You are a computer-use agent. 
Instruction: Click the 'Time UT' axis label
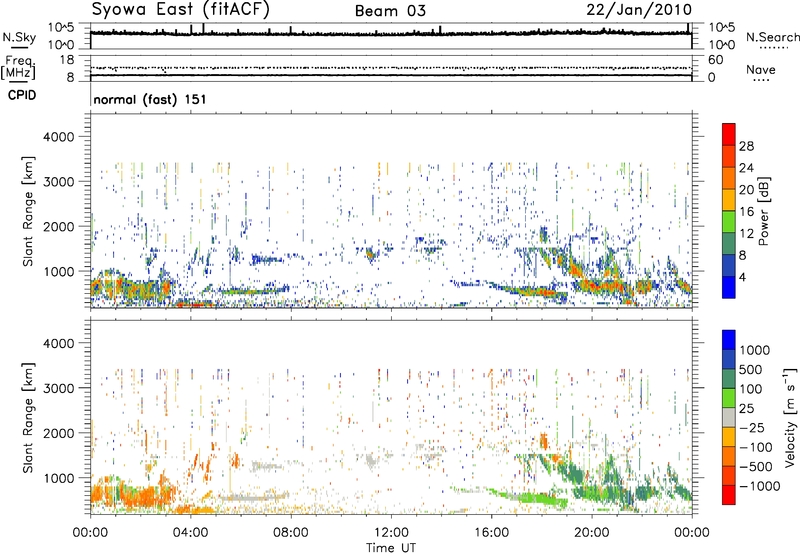391,548
